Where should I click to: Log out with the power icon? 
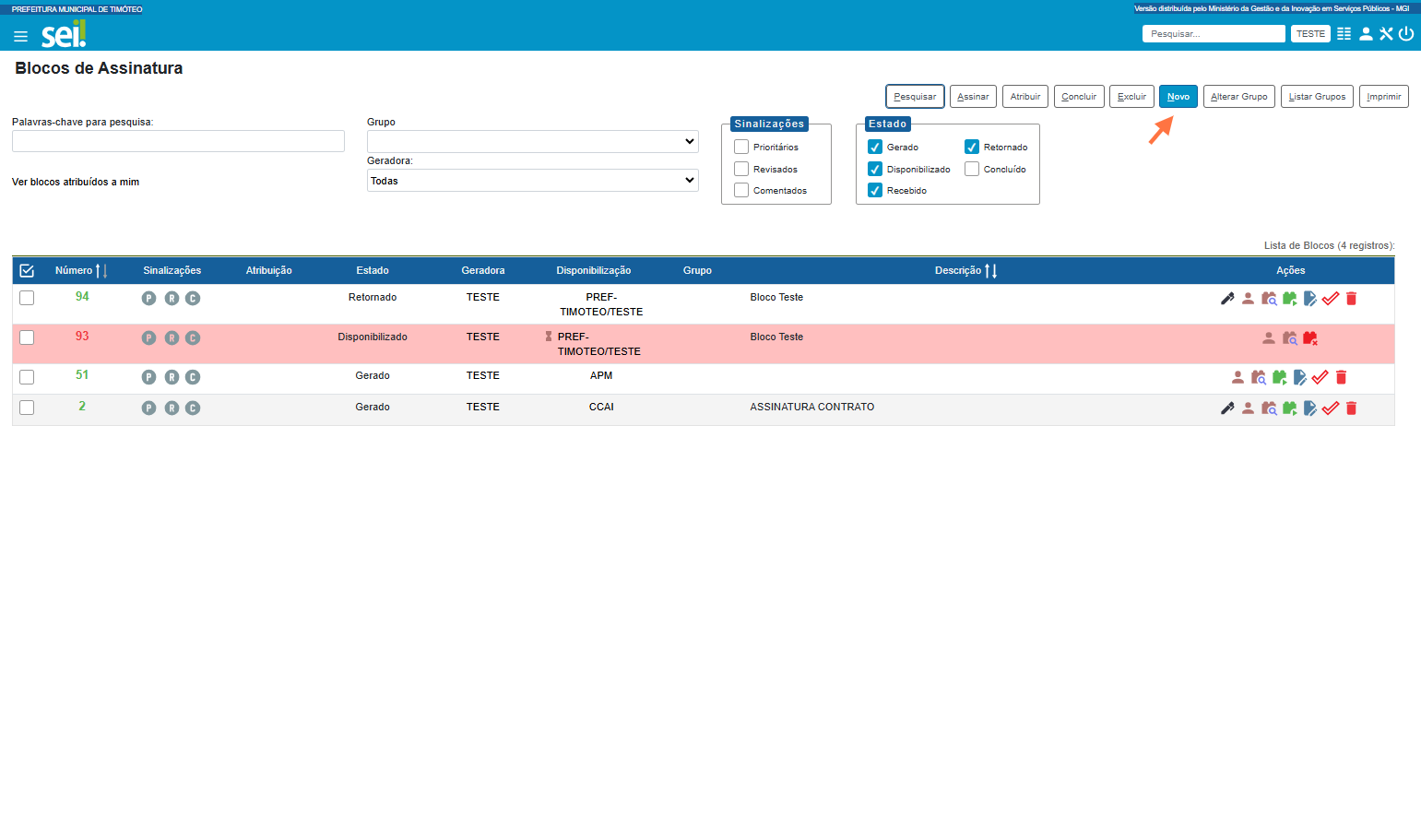tap(1406, 34)
